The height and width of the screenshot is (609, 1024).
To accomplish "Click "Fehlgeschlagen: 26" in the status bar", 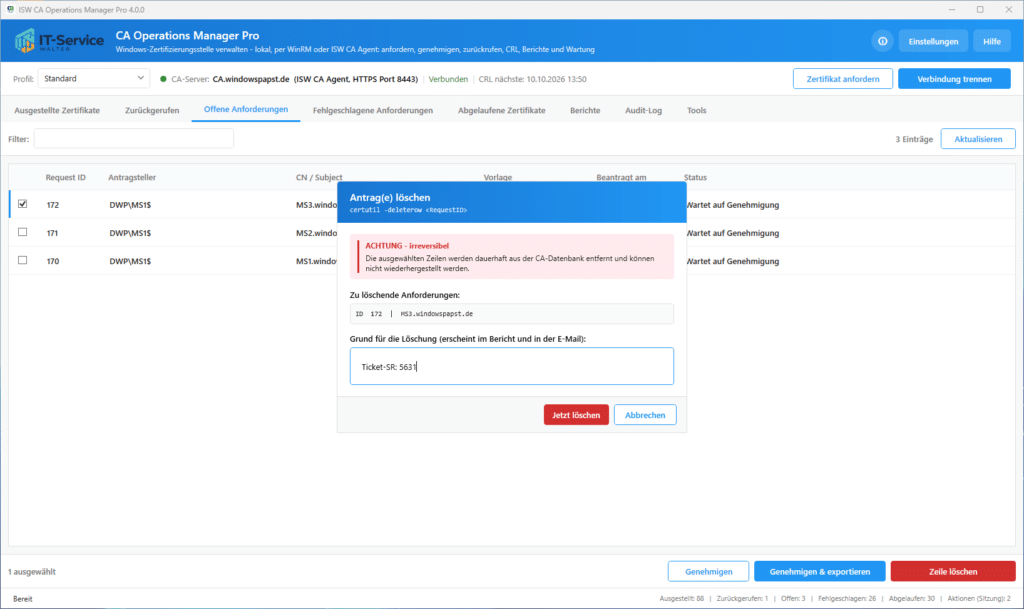I will point(847,599).
